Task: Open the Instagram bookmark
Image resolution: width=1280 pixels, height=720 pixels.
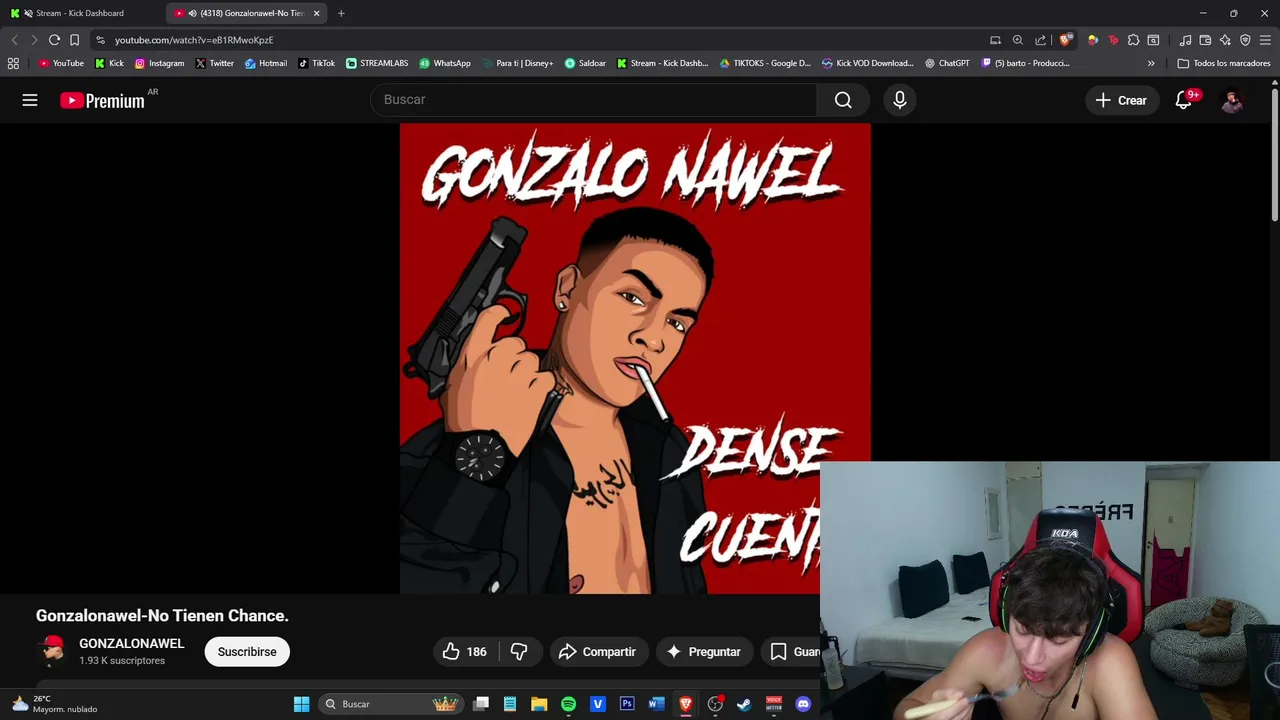Action: coord(159,63)
